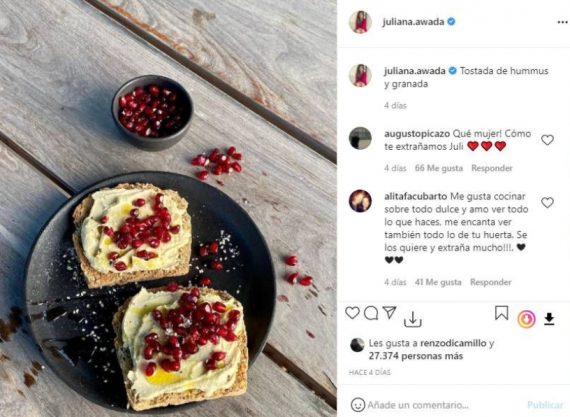The image size is (570, 417).
Task: Share post via paper plane icon
Action: 389,312
